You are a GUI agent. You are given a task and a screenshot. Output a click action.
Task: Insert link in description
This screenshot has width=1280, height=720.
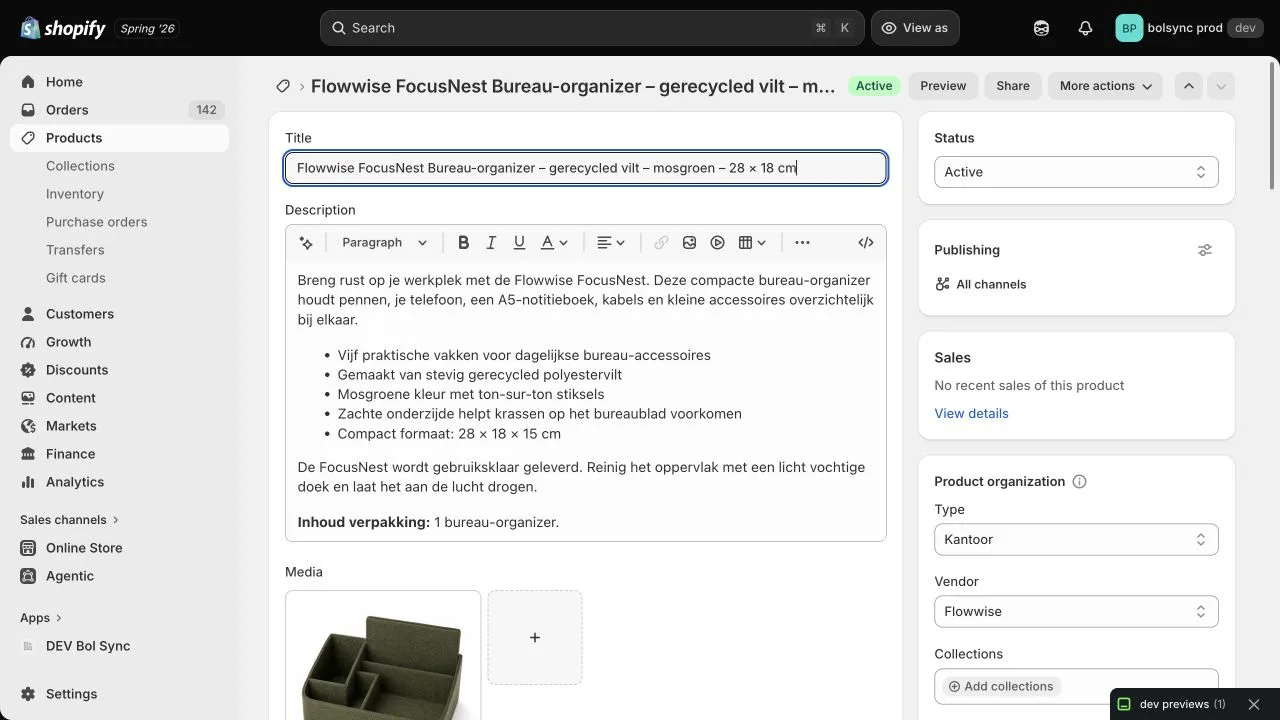(661, 242)
